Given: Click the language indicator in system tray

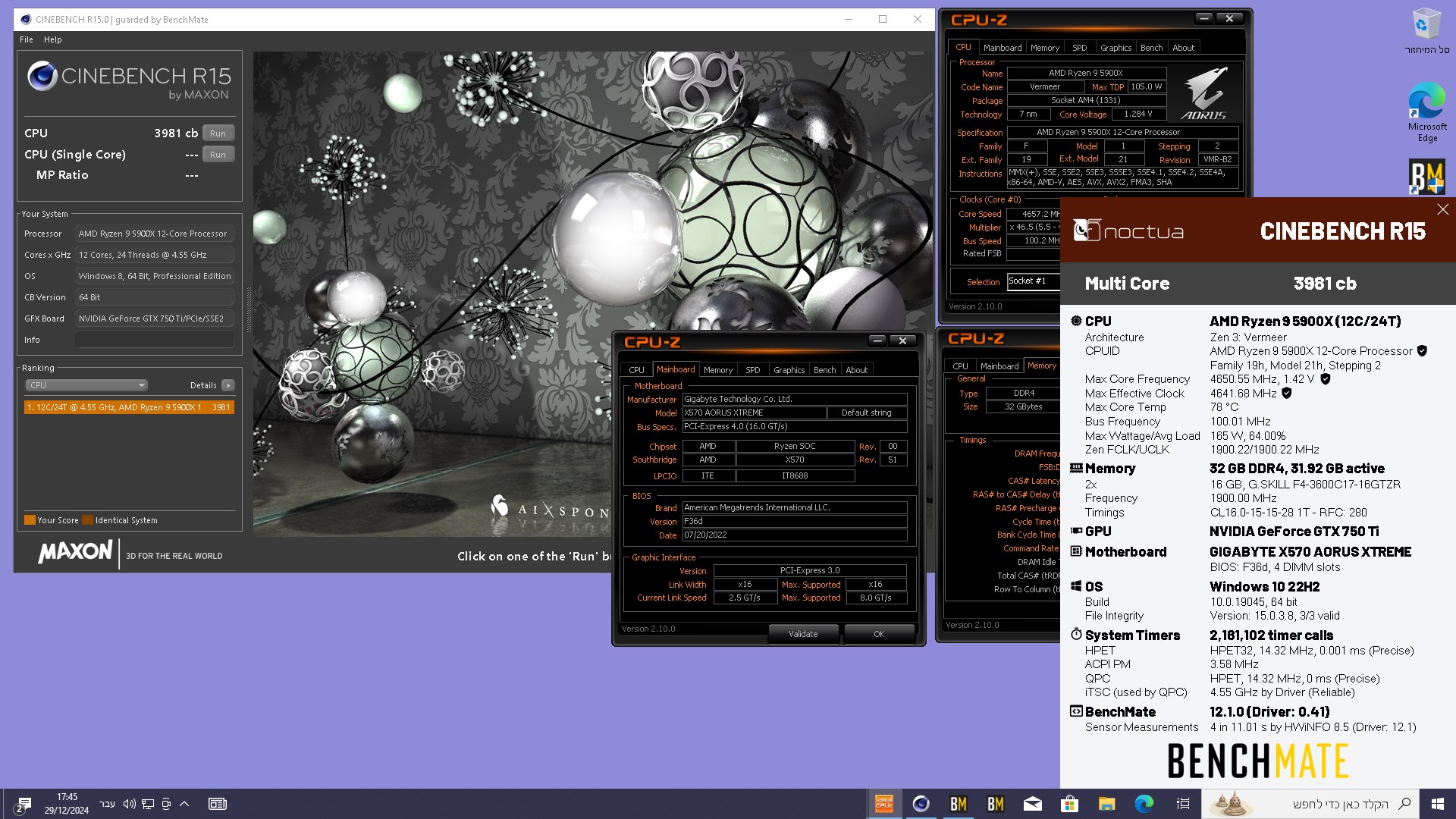Looking at the screenshot, I should click(x=108, y=804).
